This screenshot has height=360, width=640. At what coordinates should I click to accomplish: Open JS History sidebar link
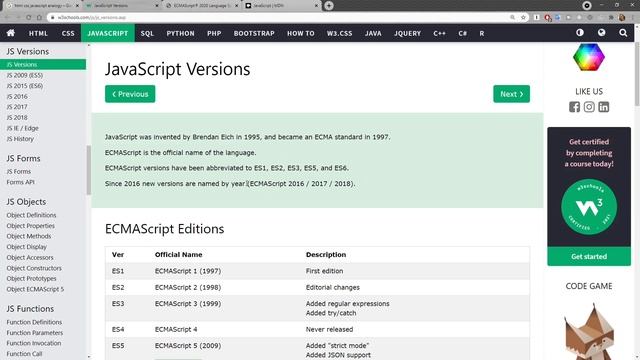[20, 139]
